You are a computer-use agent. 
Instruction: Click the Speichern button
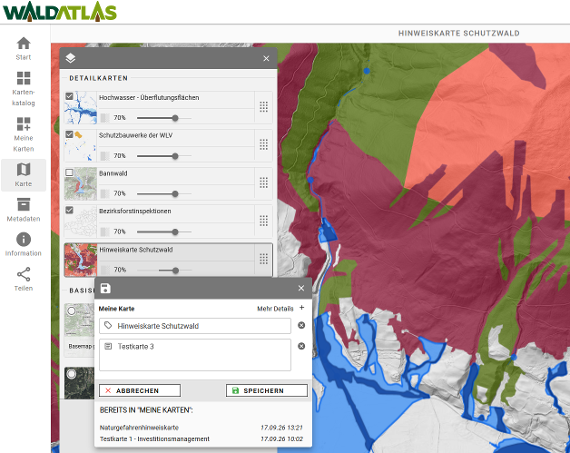click(x=266, y=390)
